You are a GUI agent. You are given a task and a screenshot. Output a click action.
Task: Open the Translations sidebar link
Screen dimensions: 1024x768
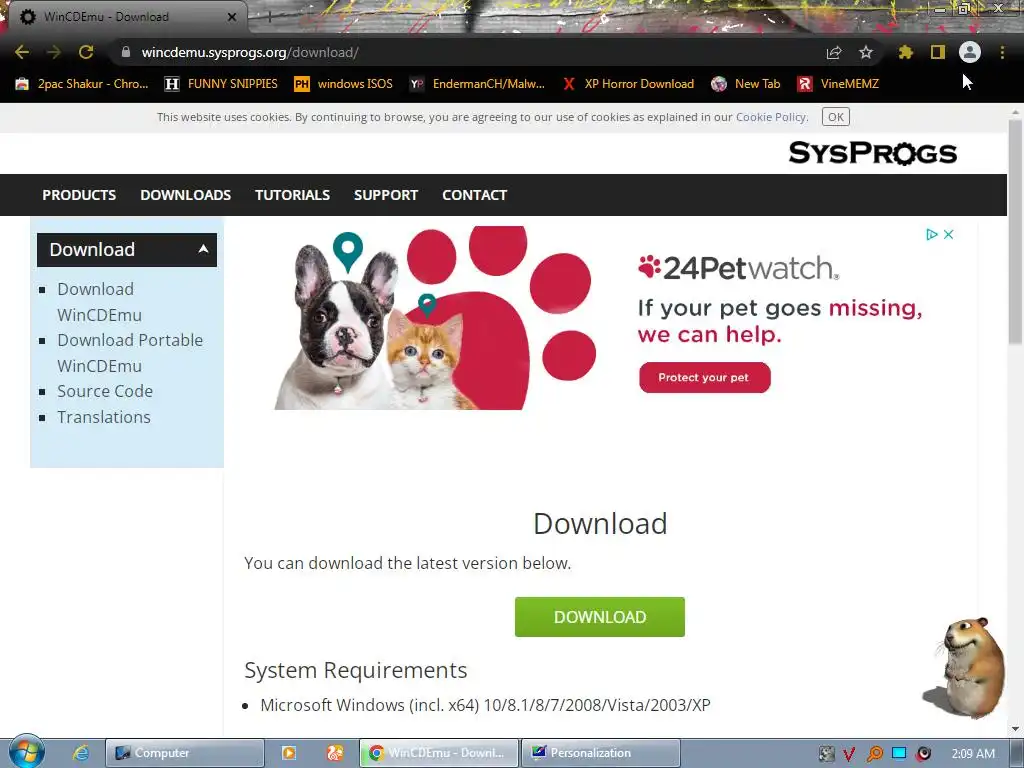coord(104,417)
